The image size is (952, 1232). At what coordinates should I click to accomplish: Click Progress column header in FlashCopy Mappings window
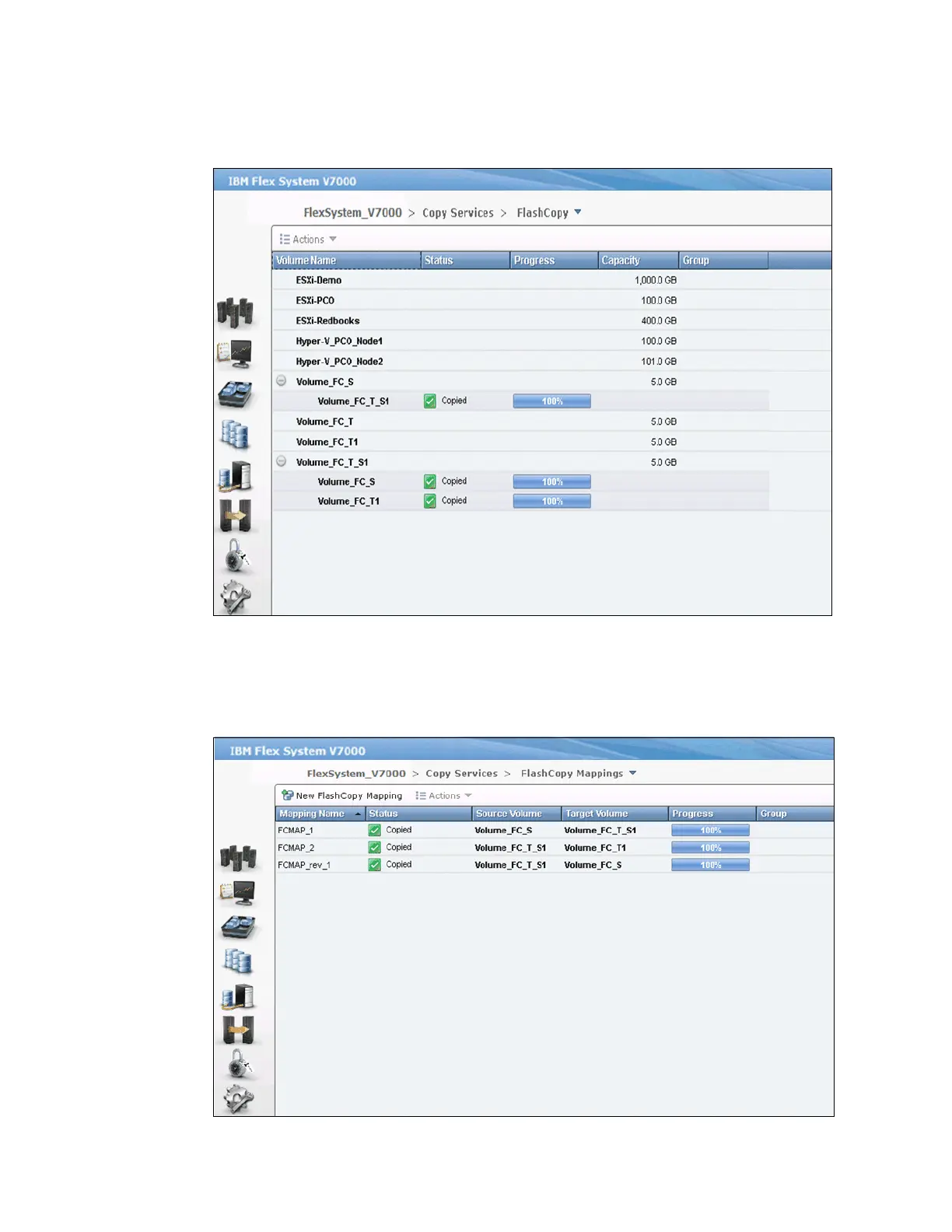[x=712, y=814]
